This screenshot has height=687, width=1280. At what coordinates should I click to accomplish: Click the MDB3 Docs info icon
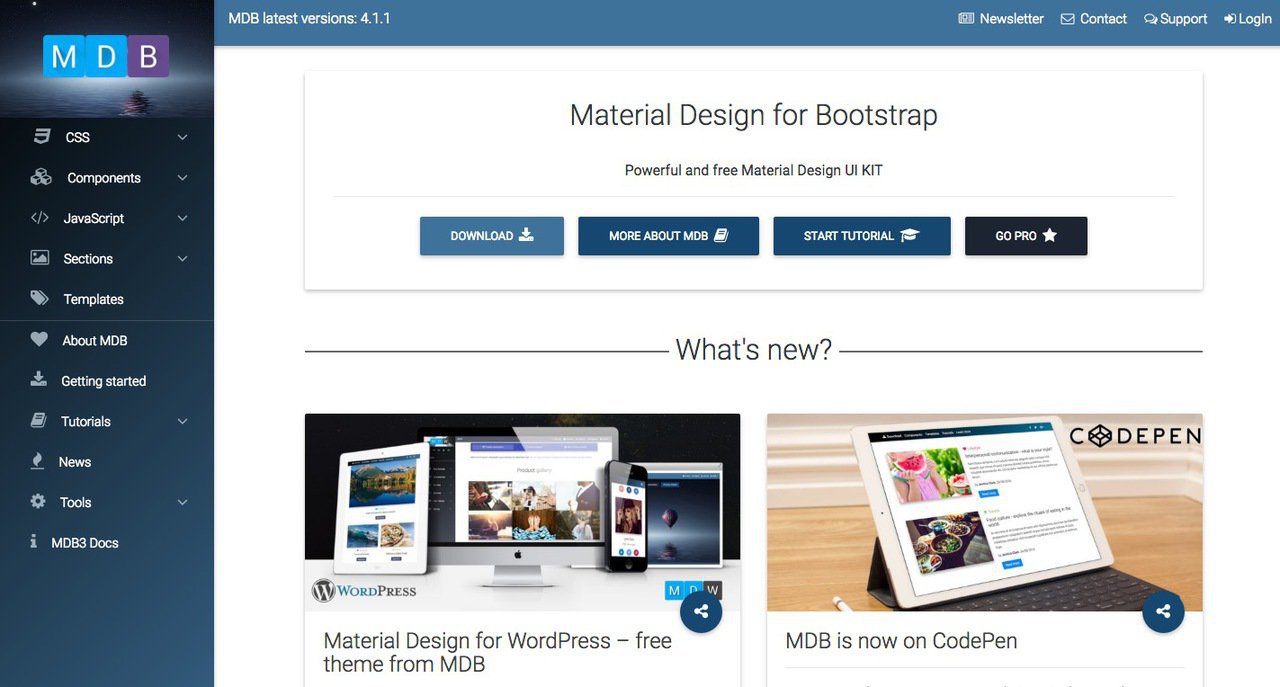(x=34, y=541)
